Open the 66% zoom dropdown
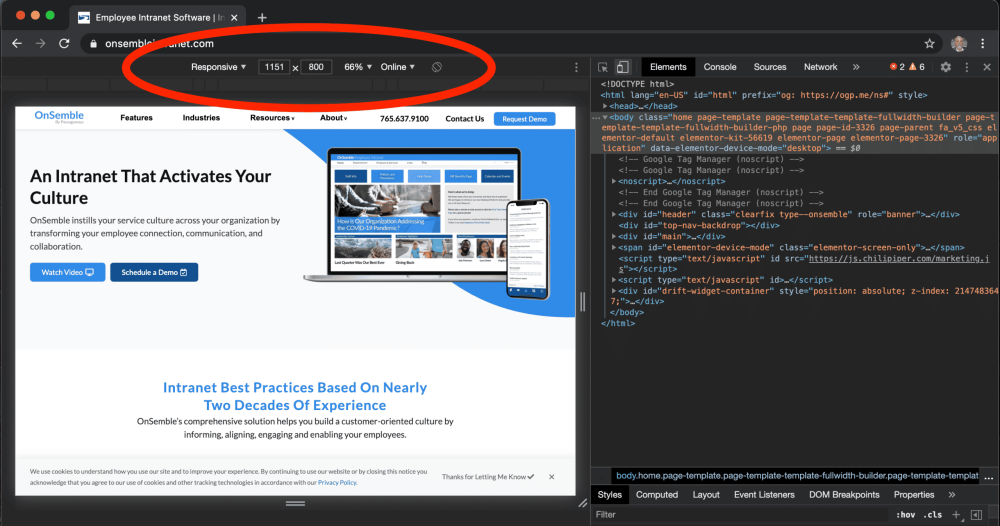Image resolution: width=1000 pixels, height=526 pixels. pos(358,67)
